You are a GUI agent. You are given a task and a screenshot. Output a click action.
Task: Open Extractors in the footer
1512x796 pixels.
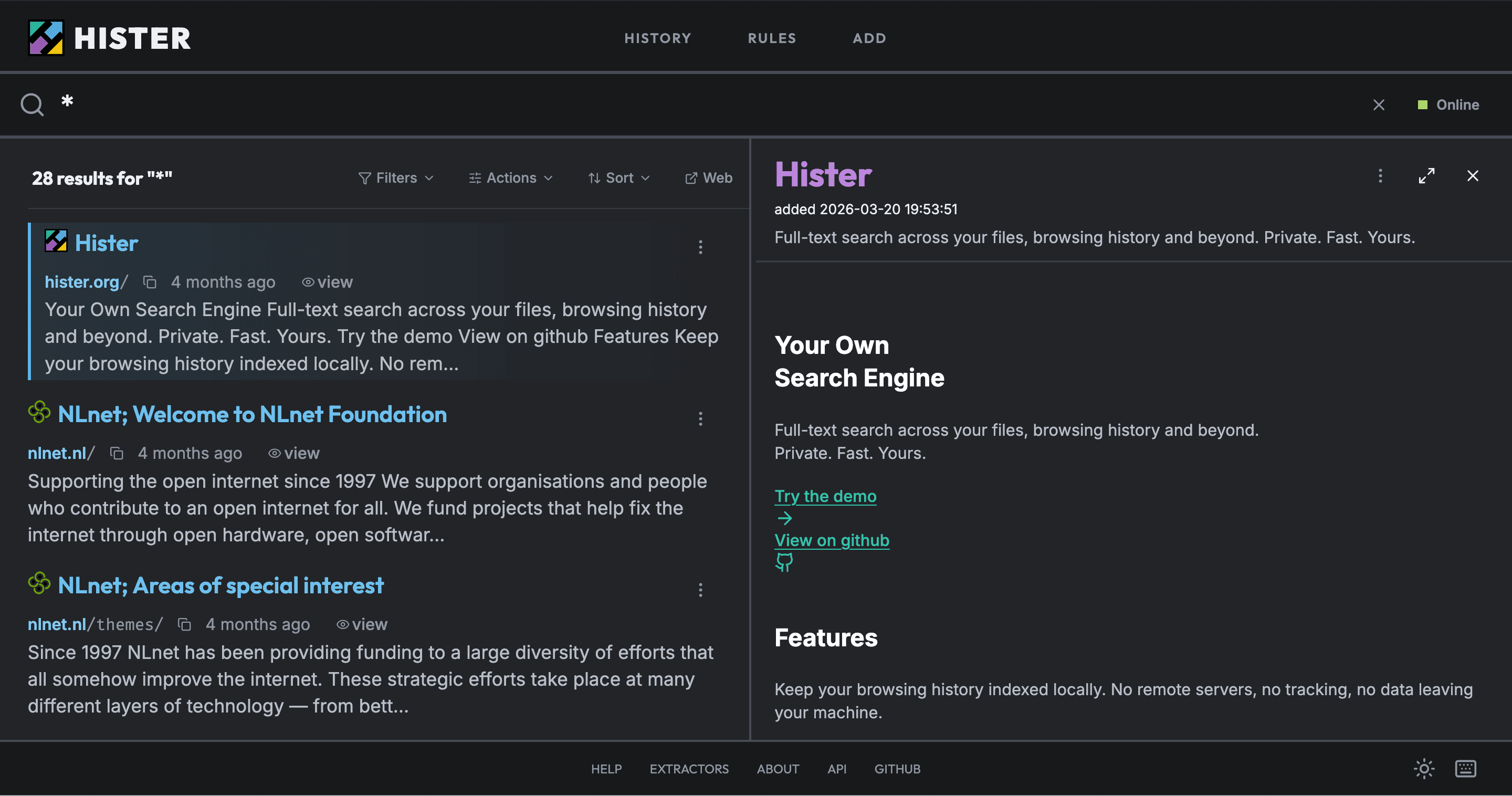click(x=689, y=769)
